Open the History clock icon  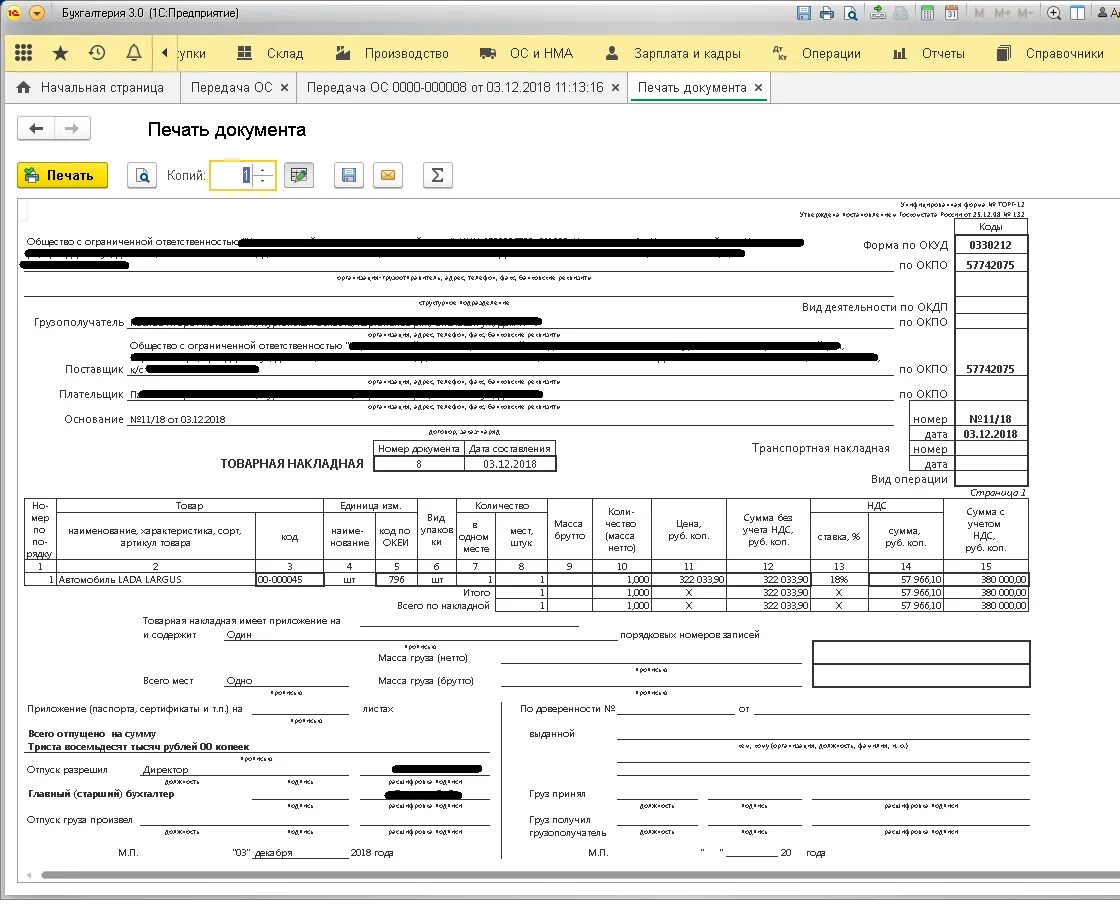click(97, 52)
